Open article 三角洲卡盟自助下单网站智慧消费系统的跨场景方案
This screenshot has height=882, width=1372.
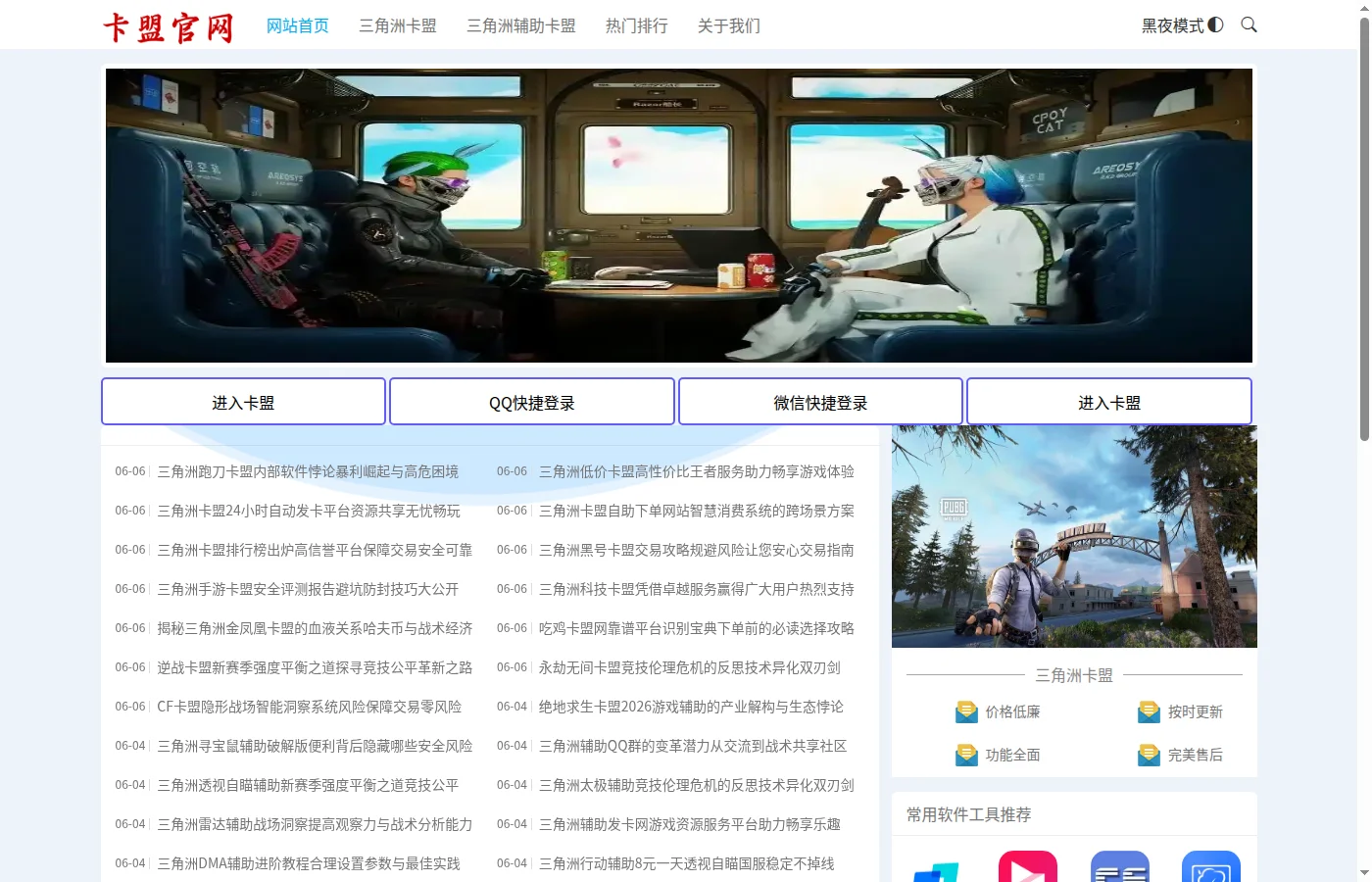[x=697, y=511]
